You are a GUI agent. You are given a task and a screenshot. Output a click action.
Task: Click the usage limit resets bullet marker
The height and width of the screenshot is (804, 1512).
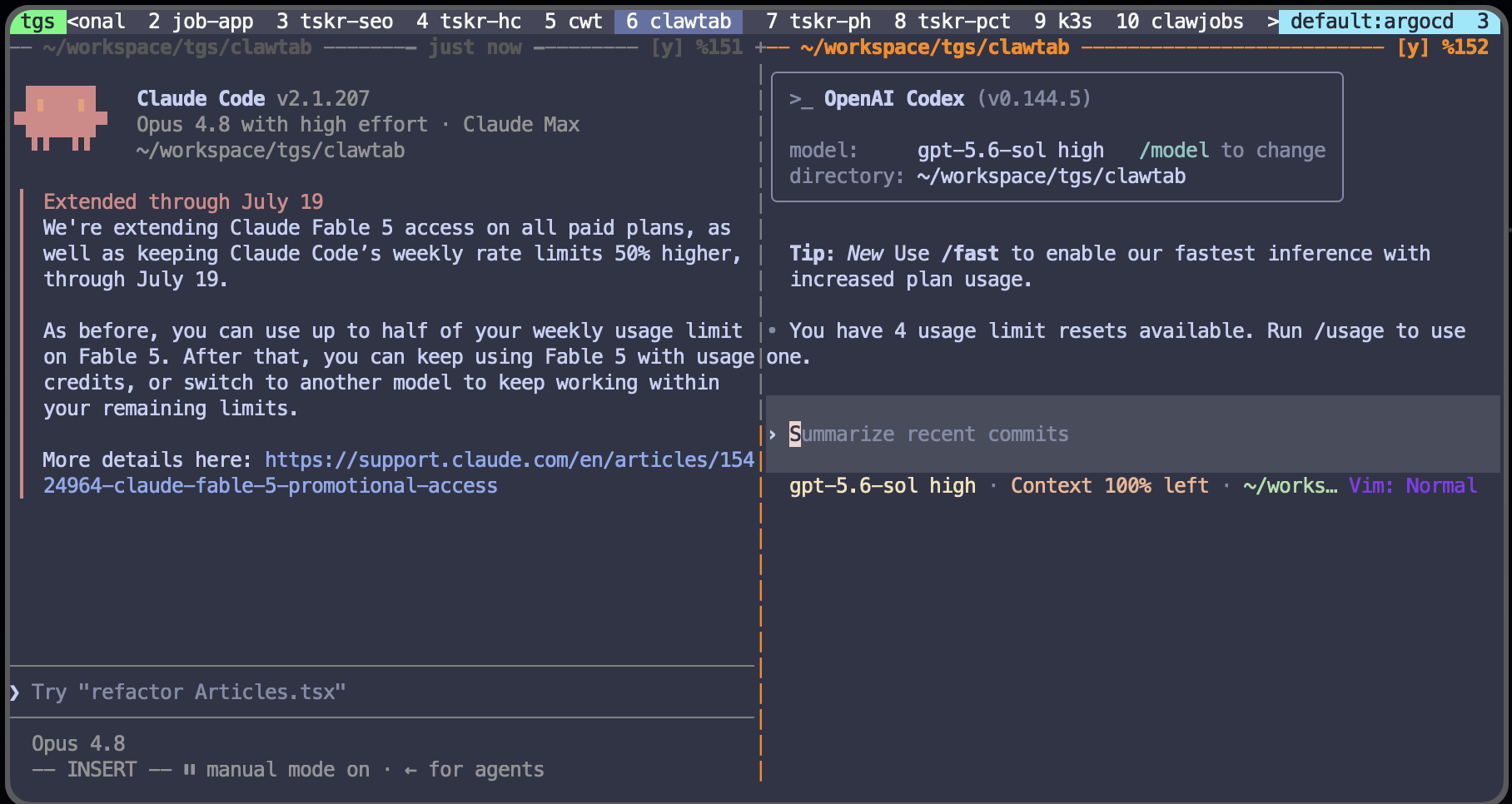(773, 331)
